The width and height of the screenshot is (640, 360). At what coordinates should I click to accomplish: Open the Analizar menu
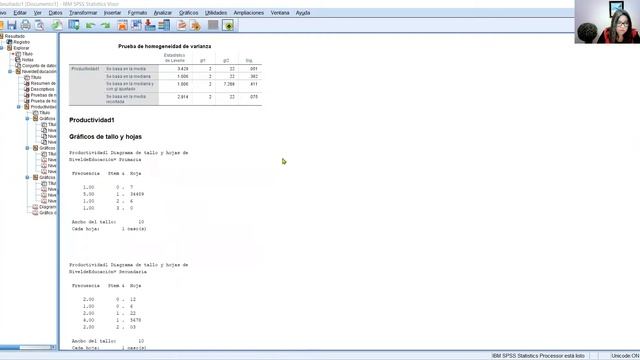[x=162, y=13]
